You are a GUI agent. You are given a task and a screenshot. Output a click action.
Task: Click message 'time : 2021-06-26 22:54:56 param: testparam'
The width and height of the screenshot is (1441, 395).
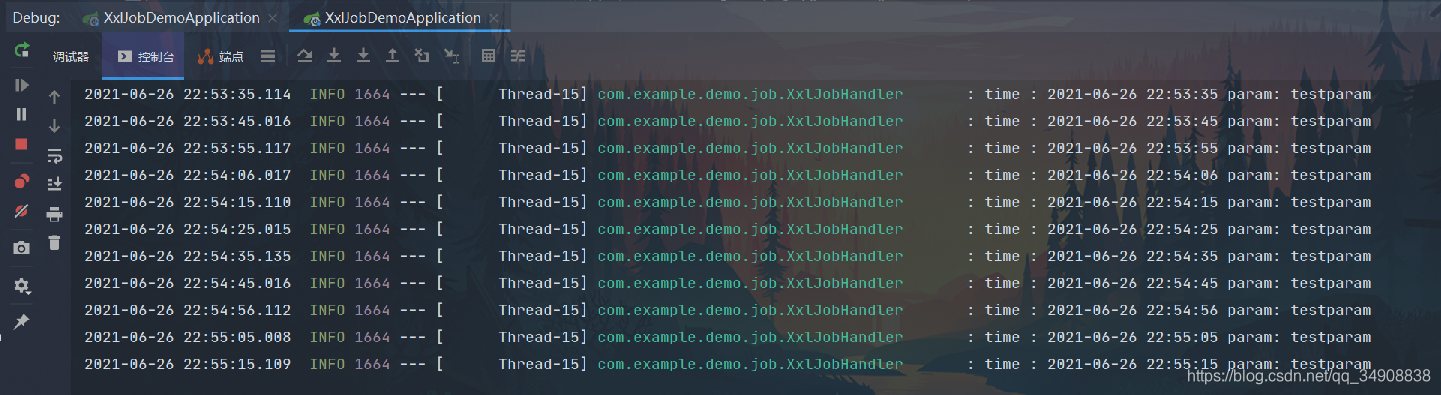pyautogui.click(x=1178, y=310)
